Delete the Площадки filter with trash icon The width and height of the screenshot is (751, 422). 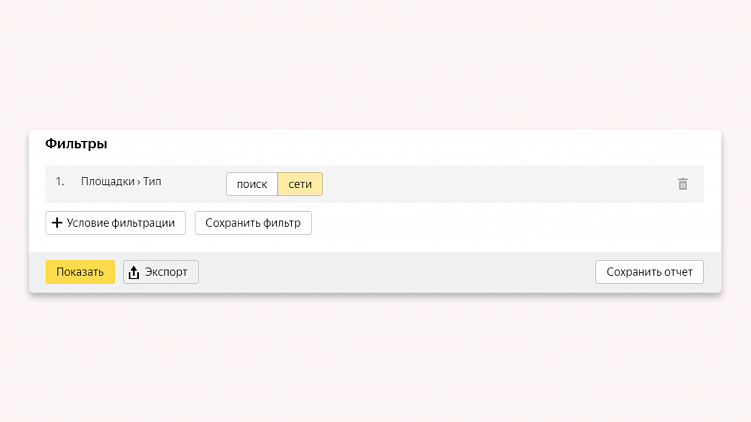pos(683,184)
